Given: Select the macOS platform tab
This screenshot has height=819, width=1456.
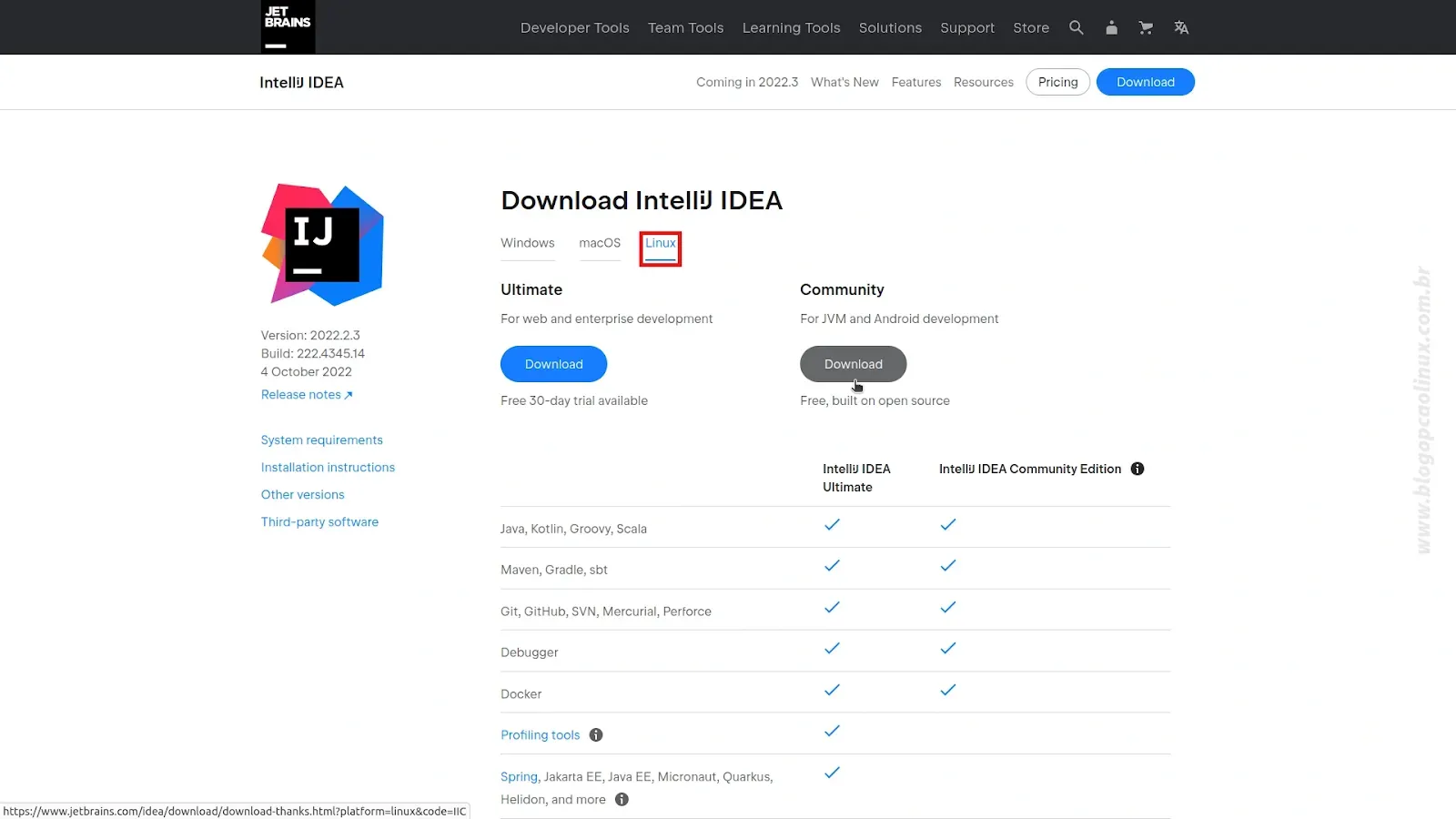Looking at the screenshot, I should [600, 243].
